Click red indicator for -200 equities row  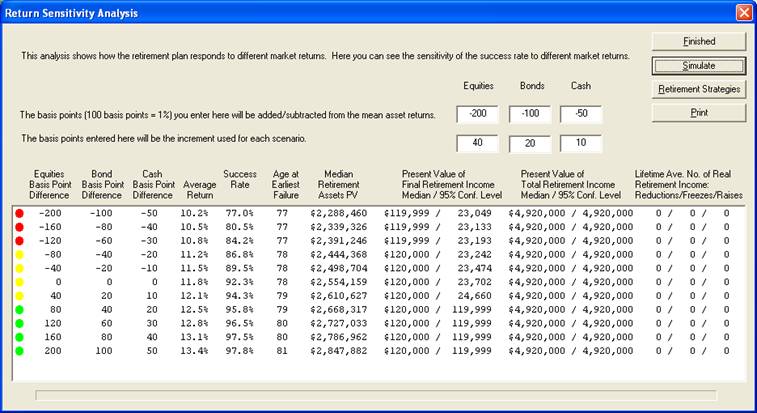pos(19,213)
